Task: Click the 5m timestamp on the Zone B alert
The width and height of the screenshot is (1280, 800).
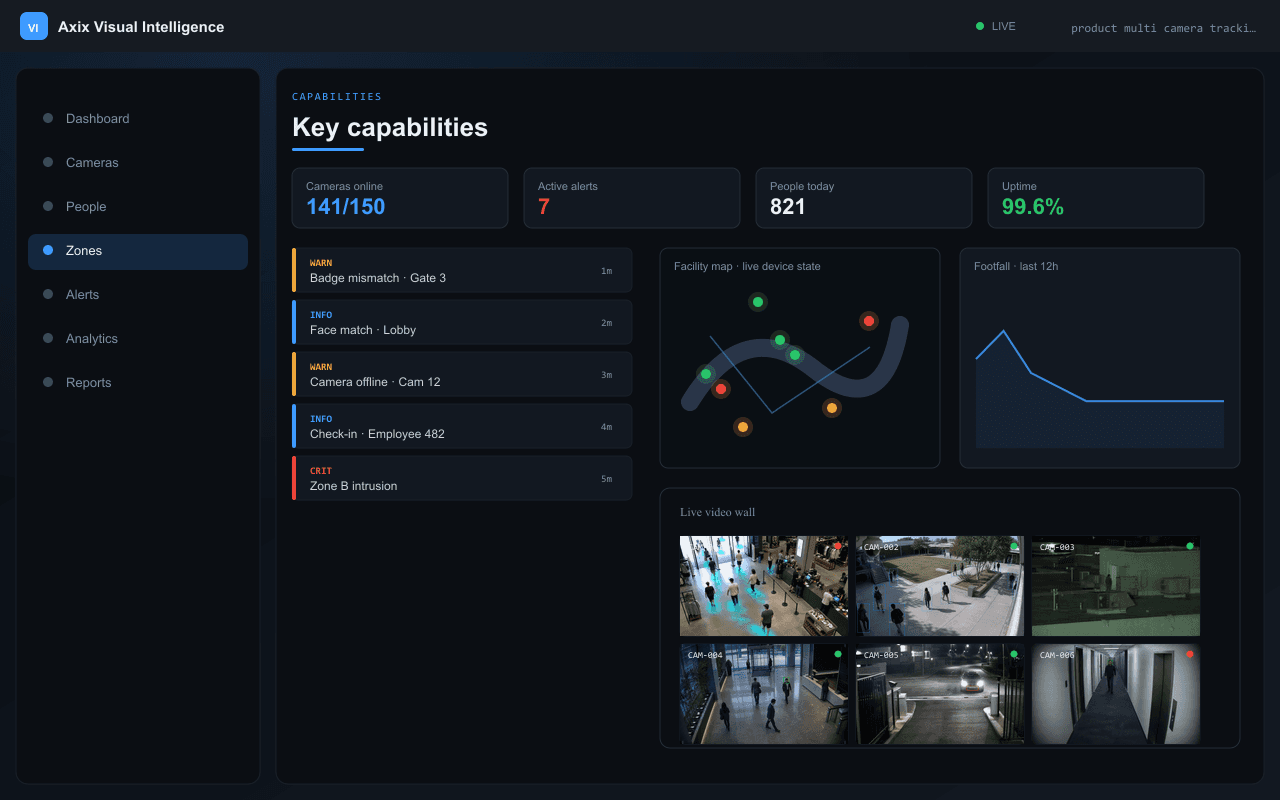Action: pos(606,479)
